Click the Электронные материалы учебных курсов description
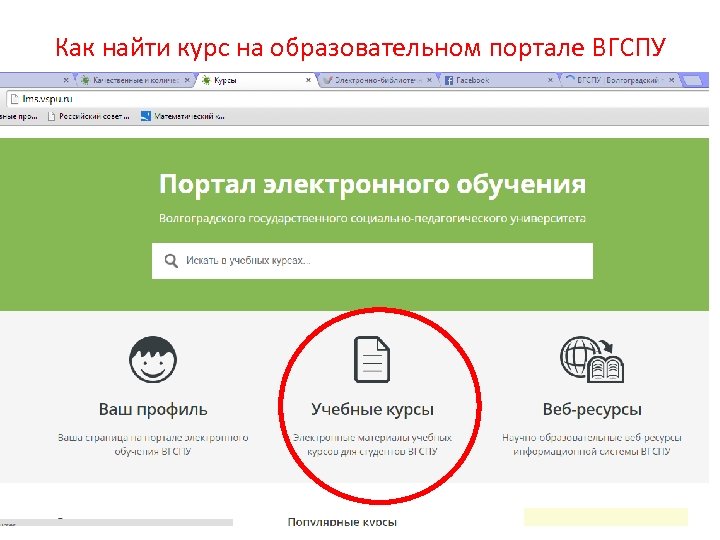The image size is (720, 540). 372,444
